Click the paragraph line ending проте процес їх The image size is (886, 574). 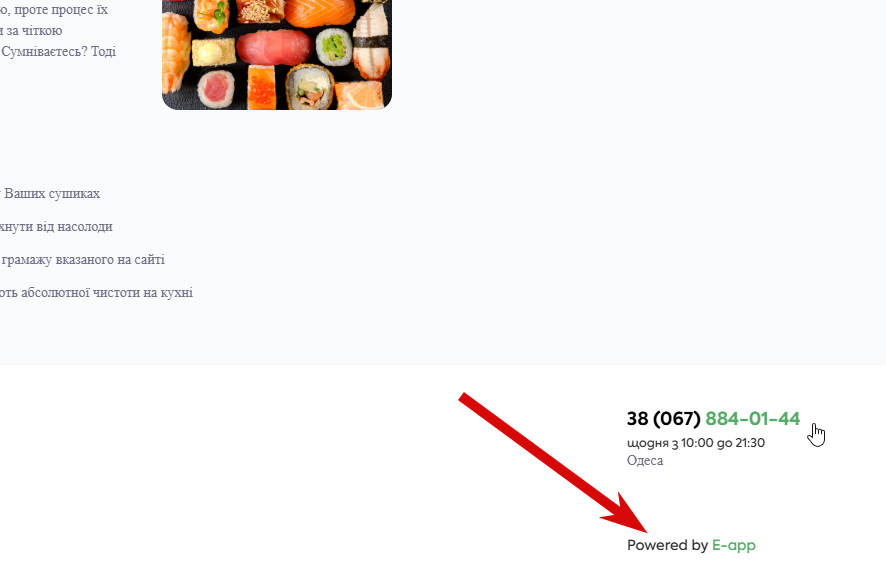pyautogui.click(x=54, y=10)
